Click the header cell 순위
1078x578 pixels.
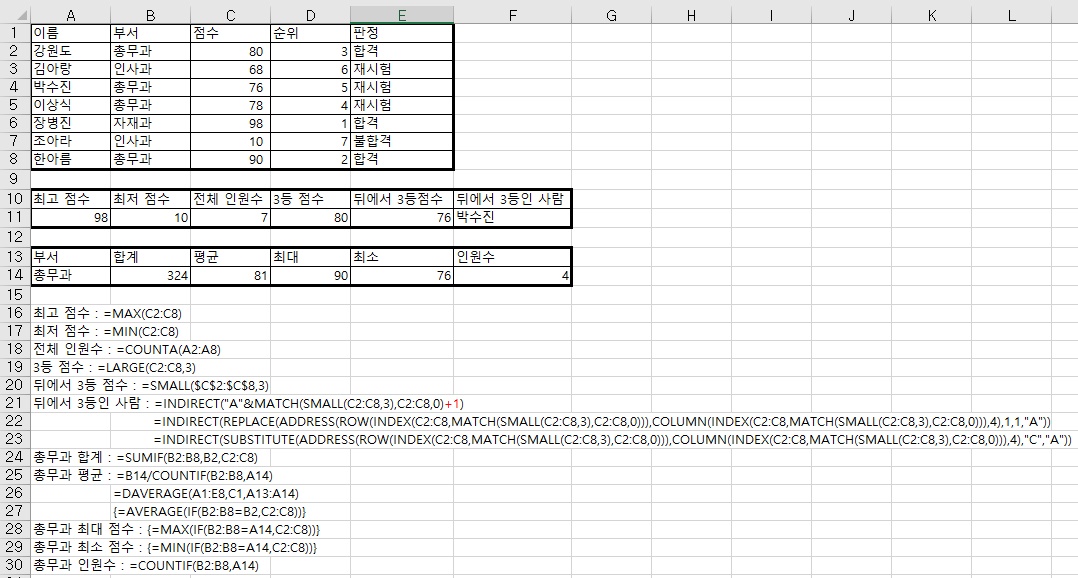(x=311, y=32)
